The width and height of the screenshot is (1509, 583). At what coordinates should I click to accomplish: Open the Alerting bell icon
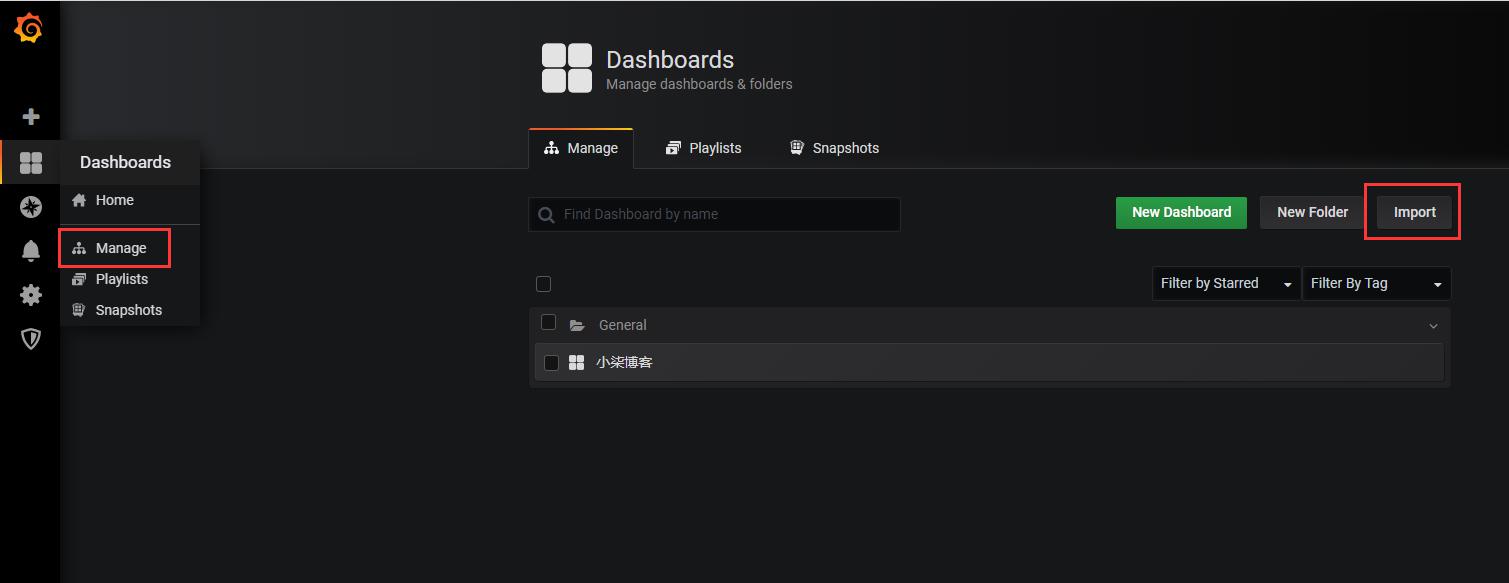coord(31,251)
